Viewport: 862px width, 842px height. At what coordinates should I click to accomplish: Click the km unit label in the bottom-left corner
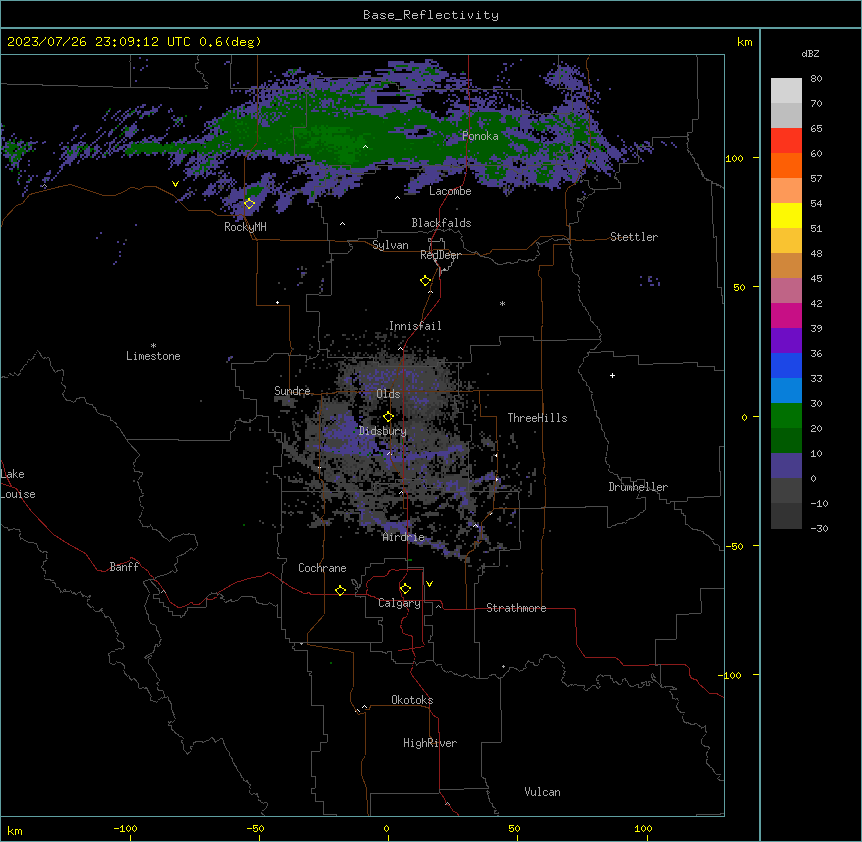click(15, 830)
